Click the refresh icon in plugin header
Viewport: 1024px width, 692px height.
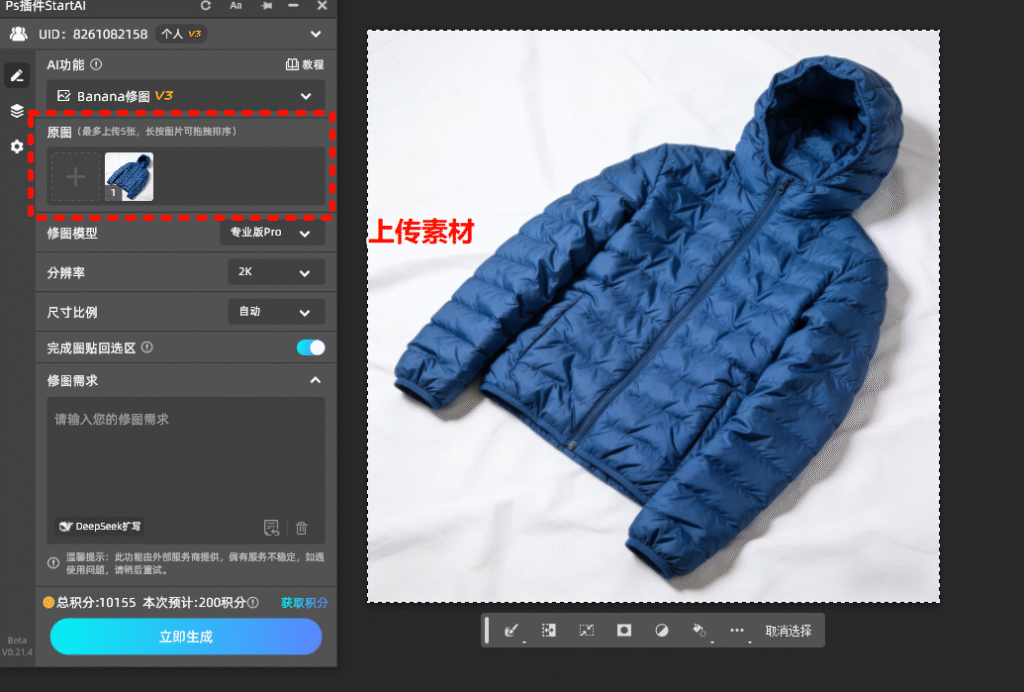(x=206, y=6)
